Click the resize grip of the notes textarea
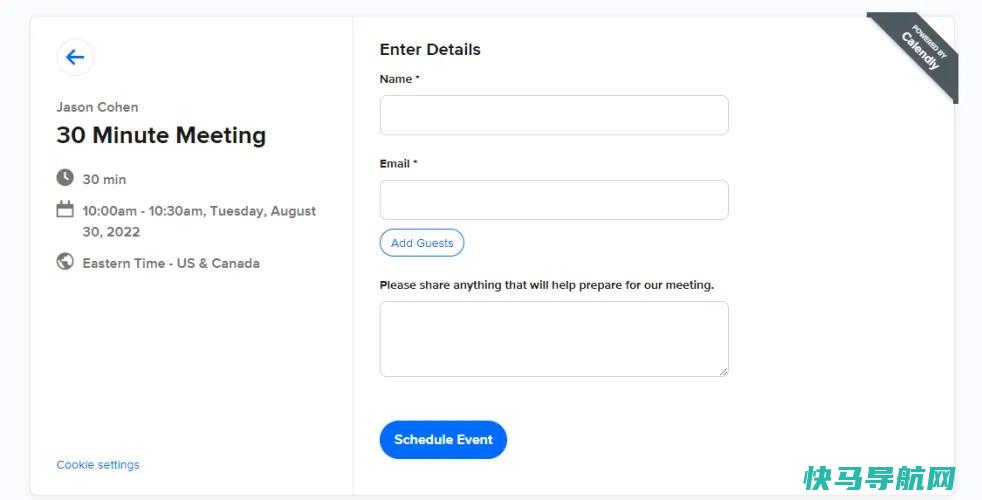 pyautogui.click(x=723, y=372)
